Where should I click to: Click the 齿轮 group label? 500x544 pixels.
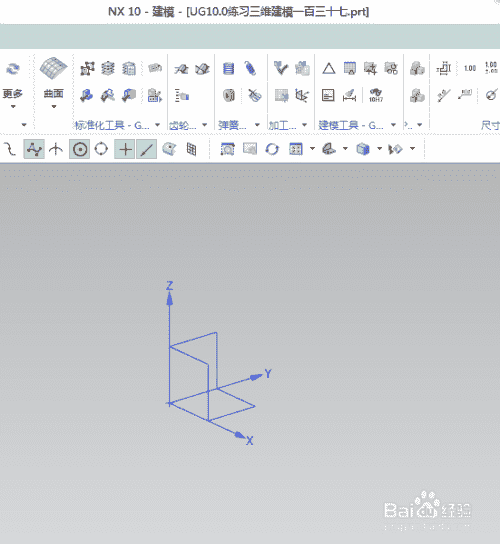(183, 125)
